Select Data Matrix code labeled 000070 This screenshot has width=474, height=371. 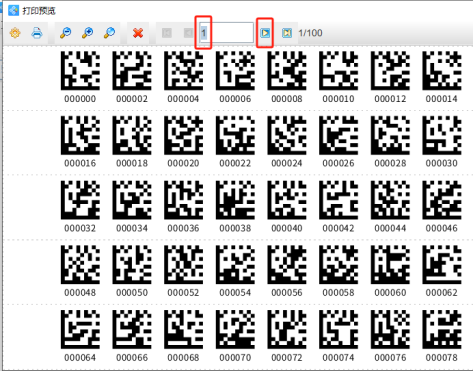point(235,329)
